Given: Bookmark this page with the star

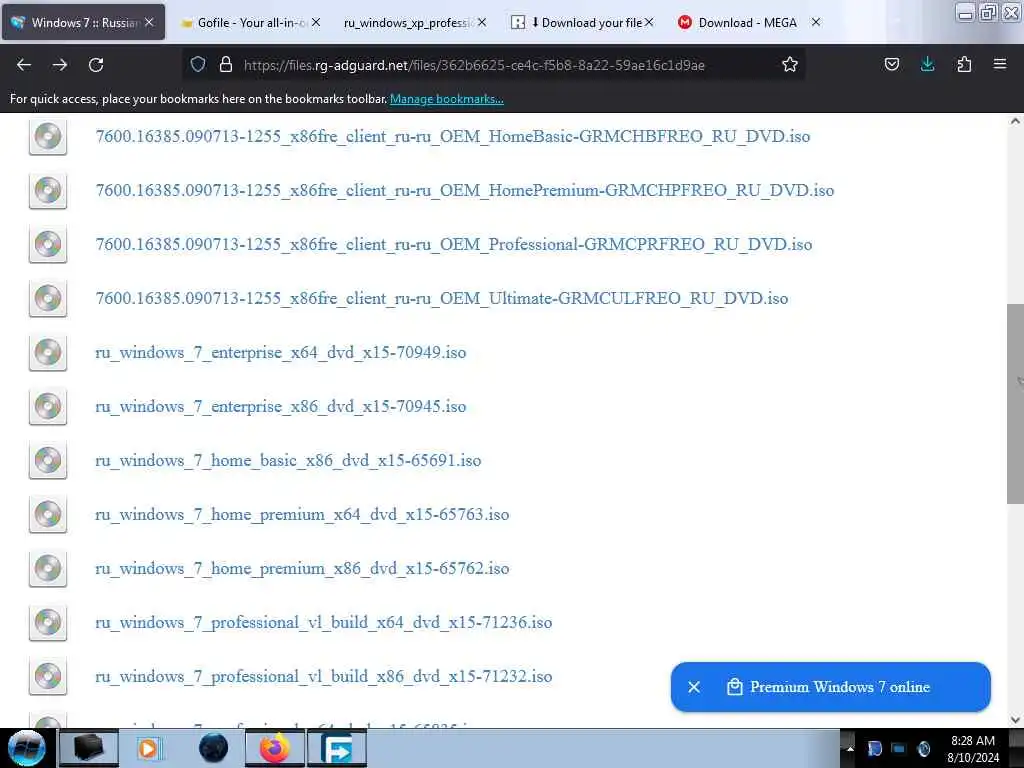Looking at the screenshot, I should (x=790, y=64).
